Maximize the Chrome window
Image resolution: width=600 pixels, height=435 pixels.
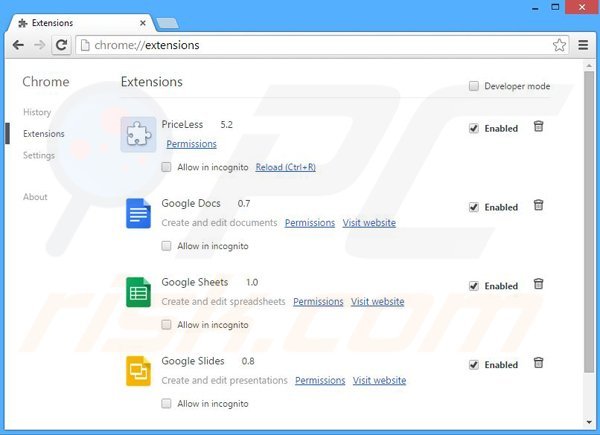pos(555,7)
